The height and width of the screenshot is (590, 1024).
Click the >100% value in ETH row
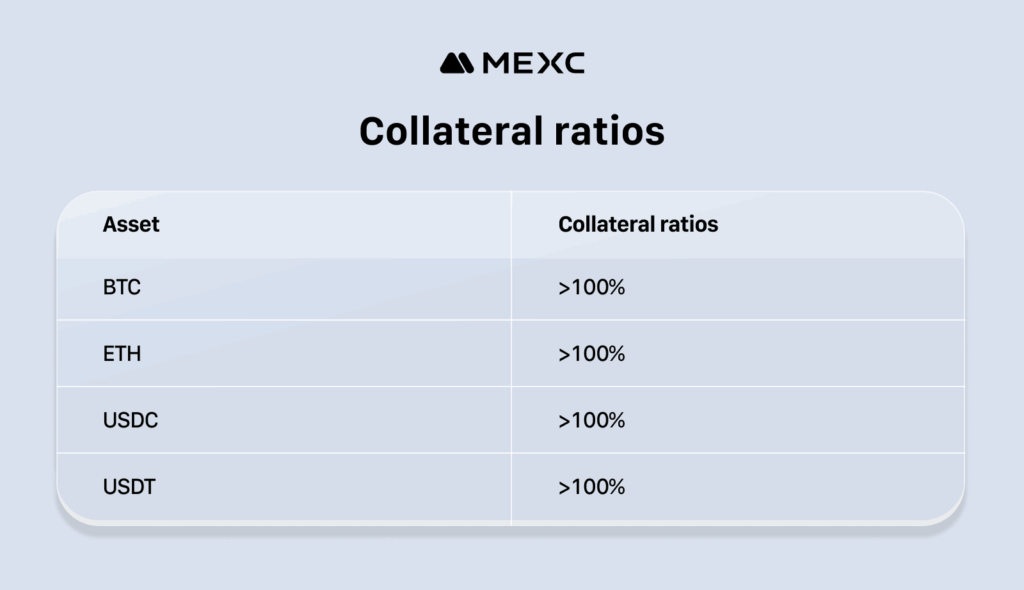pyautogui.click(x=591, y=354)
